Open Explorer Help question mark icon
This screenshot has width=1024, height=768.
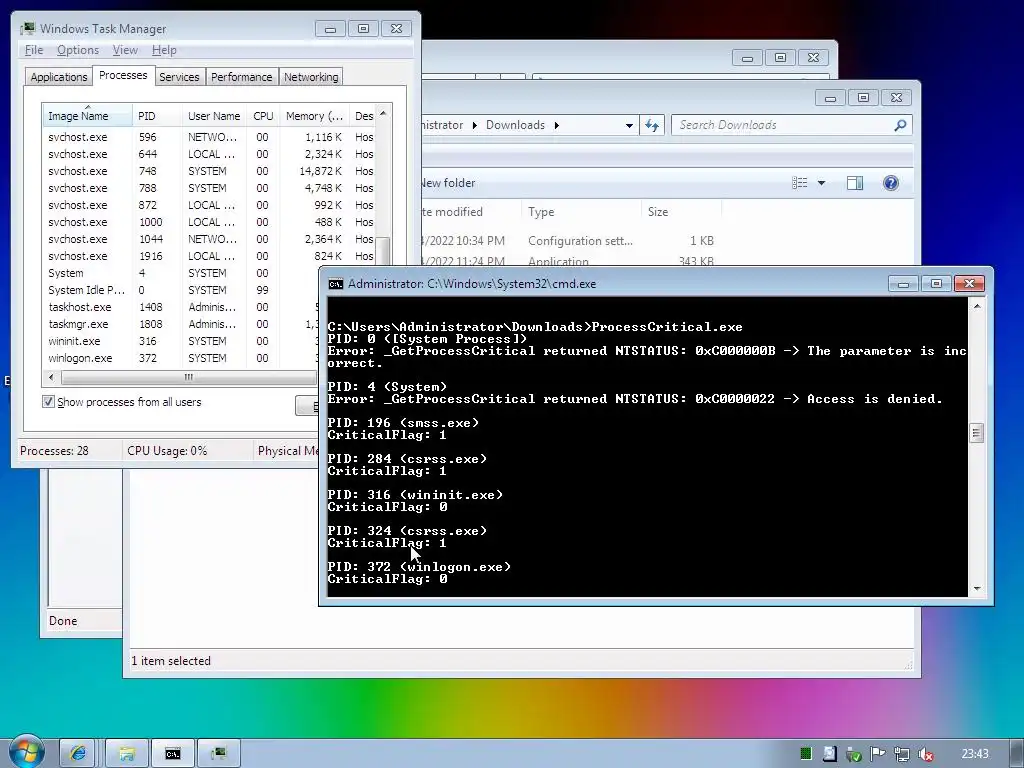point(891,183)
